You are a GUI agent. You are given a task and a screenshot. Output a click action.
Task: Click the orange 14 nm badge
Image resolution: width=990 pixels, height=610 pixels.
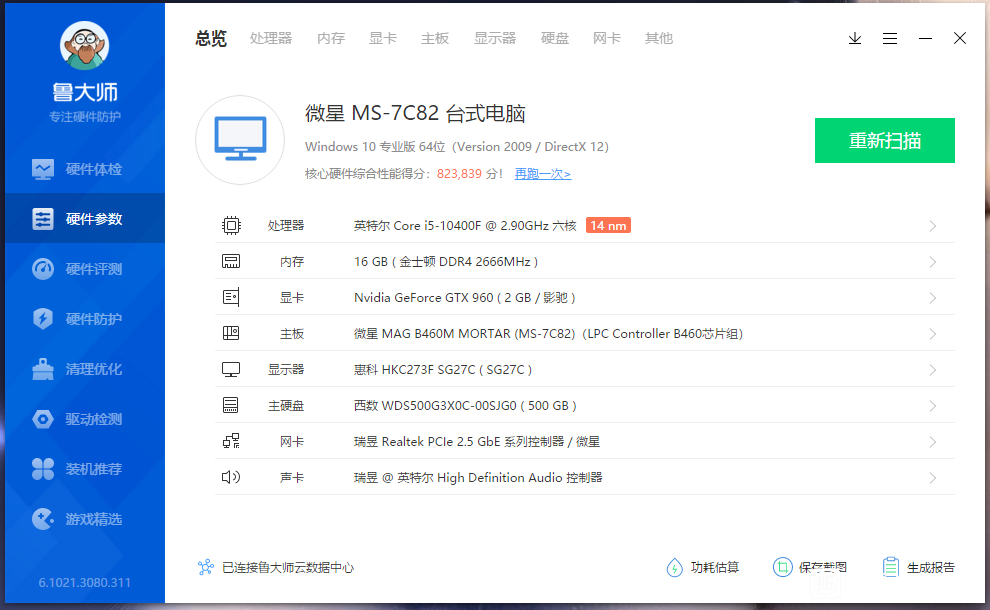(x=608, y=225)
